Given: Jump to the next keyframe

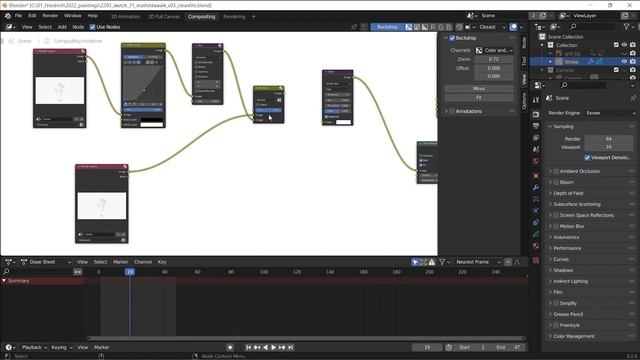Looking at the screenshot, I should pyautogui.click(x=282, y=347).
